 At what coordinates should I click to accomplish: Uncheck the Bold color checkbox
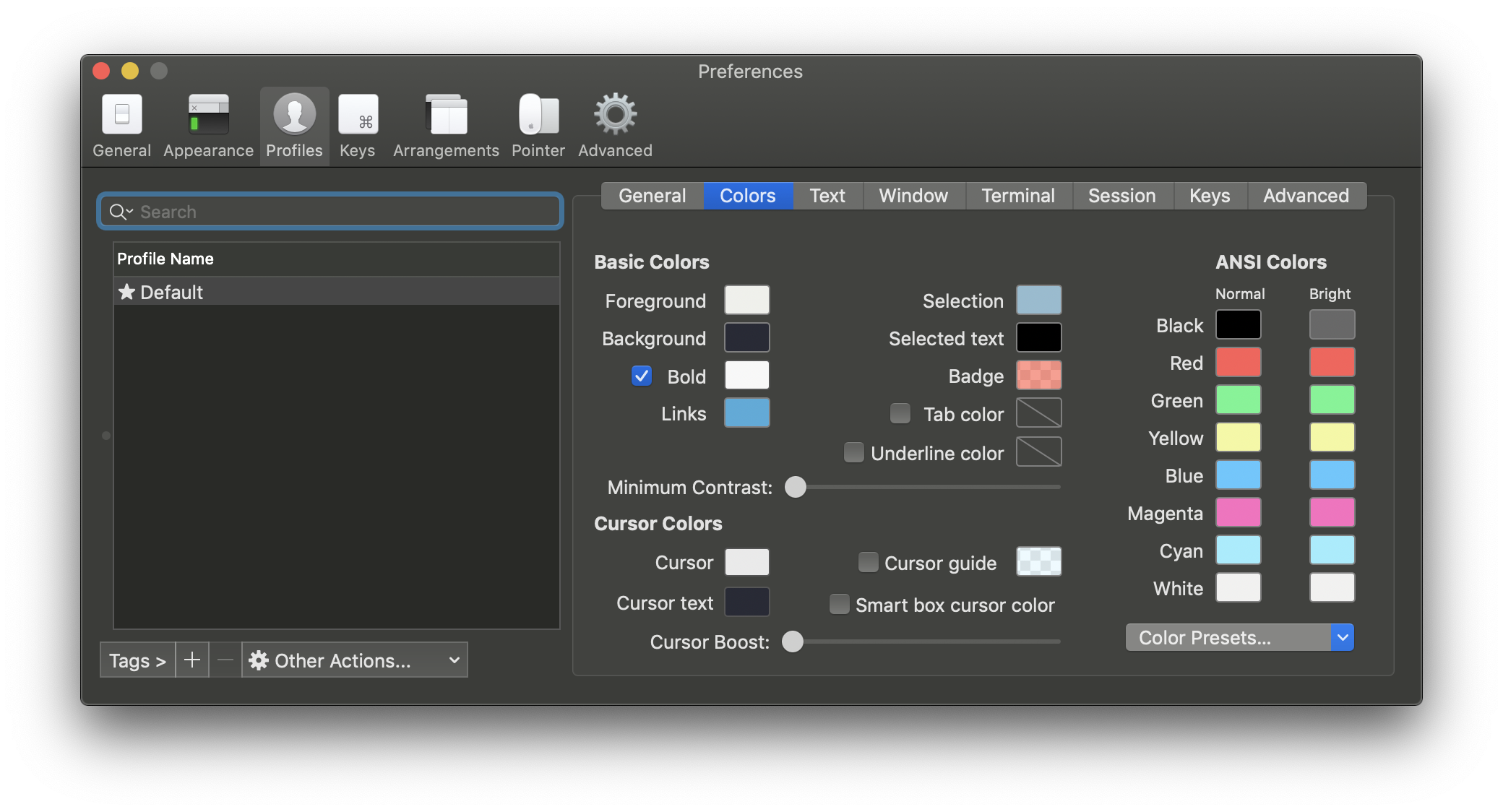641,376
